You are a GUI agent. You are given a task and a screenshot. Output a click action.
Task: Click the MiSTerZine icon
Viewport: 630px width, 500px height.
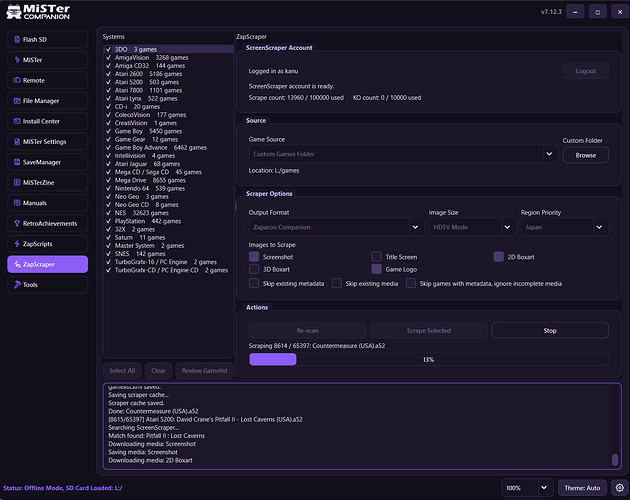pos(17,182)
